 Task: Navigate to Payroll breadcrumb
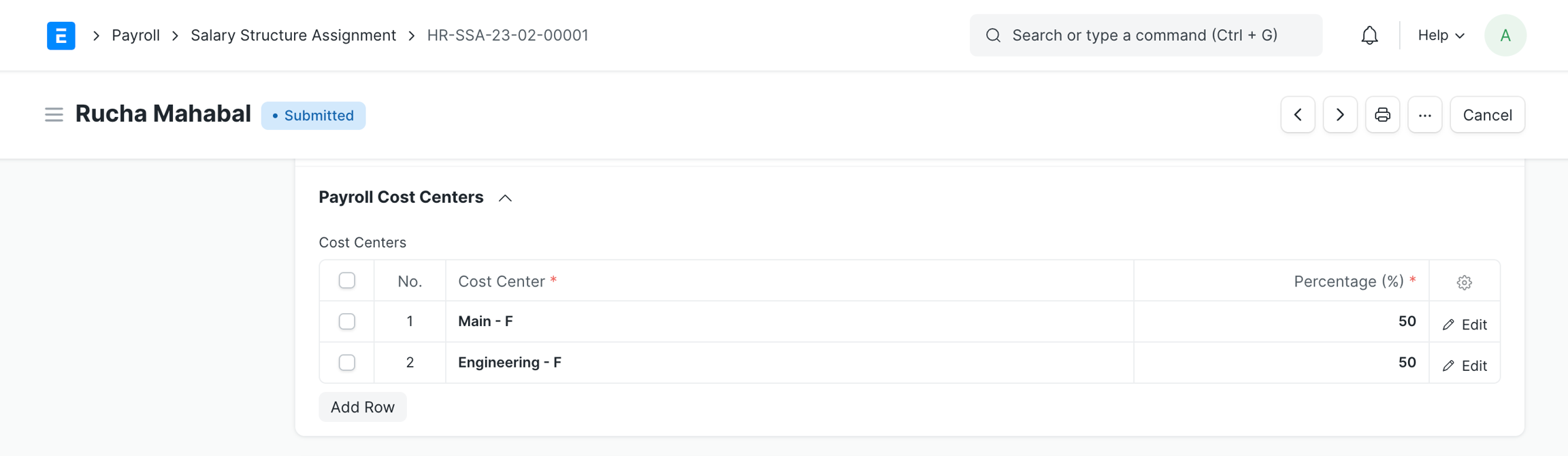click(x=135, y=35)
